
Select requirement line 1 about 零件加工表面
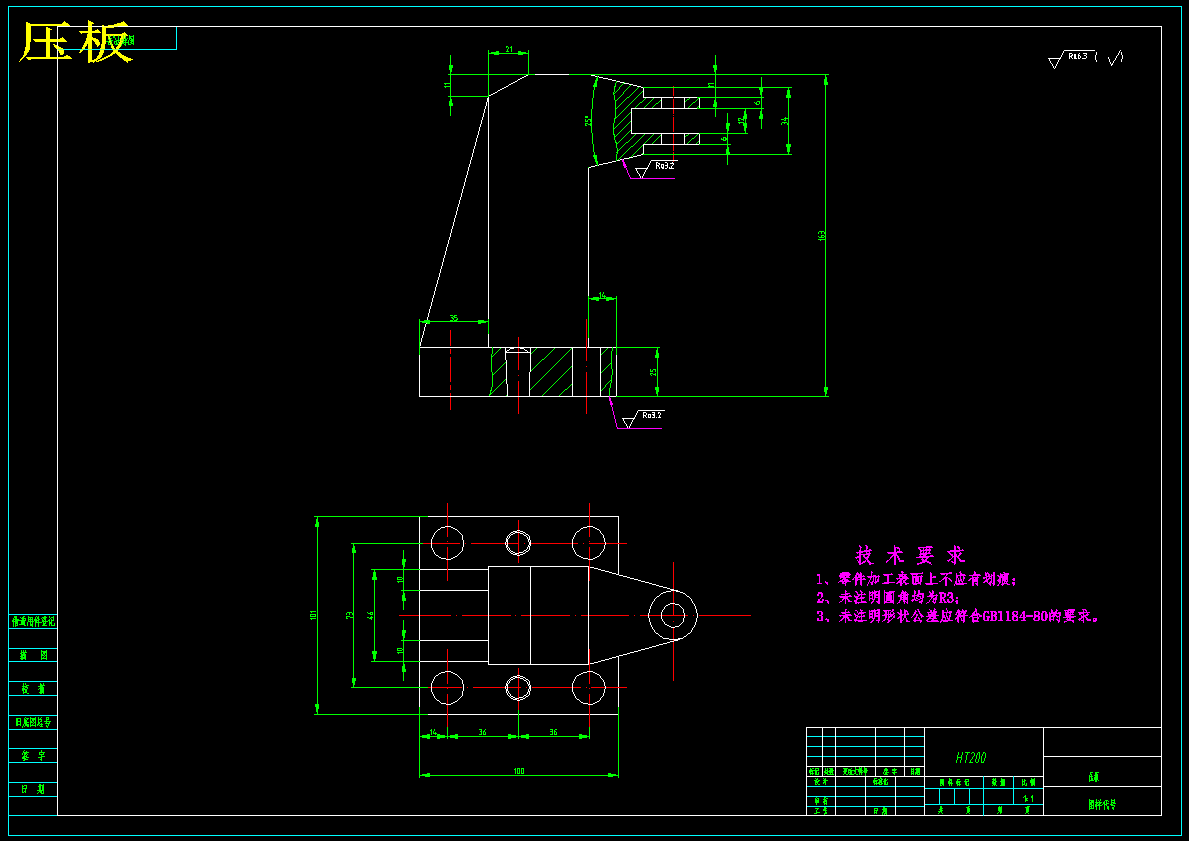pos(916,579)
